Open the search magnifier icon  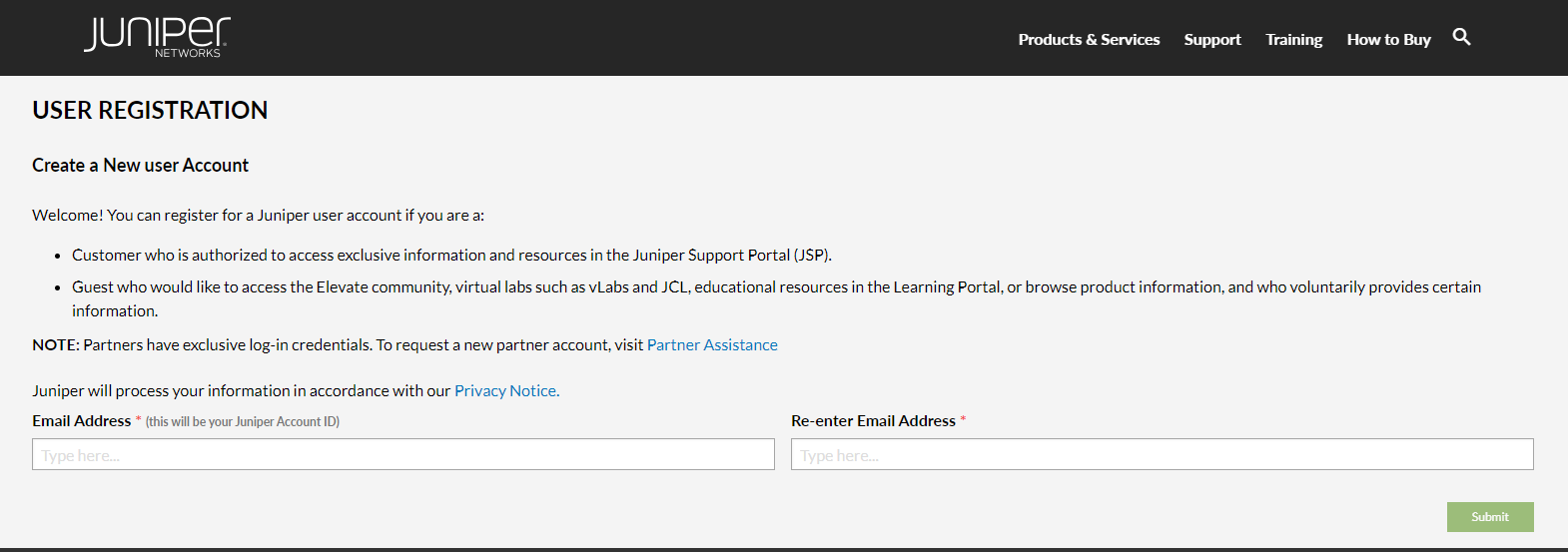pos(1461,38)
